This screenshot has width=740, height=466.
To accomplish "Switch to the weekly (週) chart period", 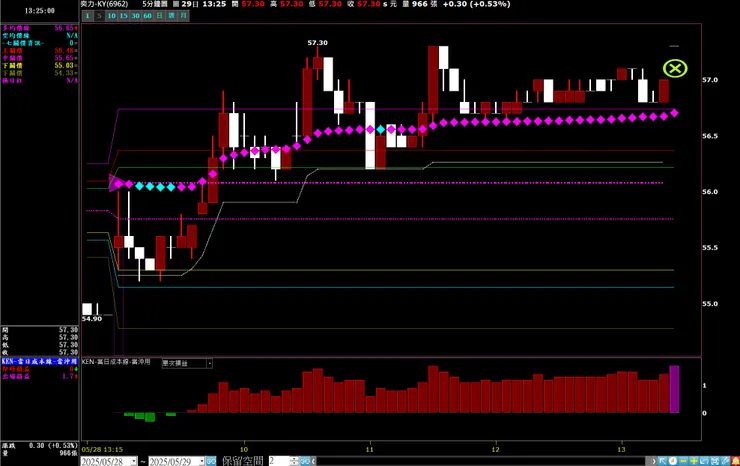I will coord(171,16).
